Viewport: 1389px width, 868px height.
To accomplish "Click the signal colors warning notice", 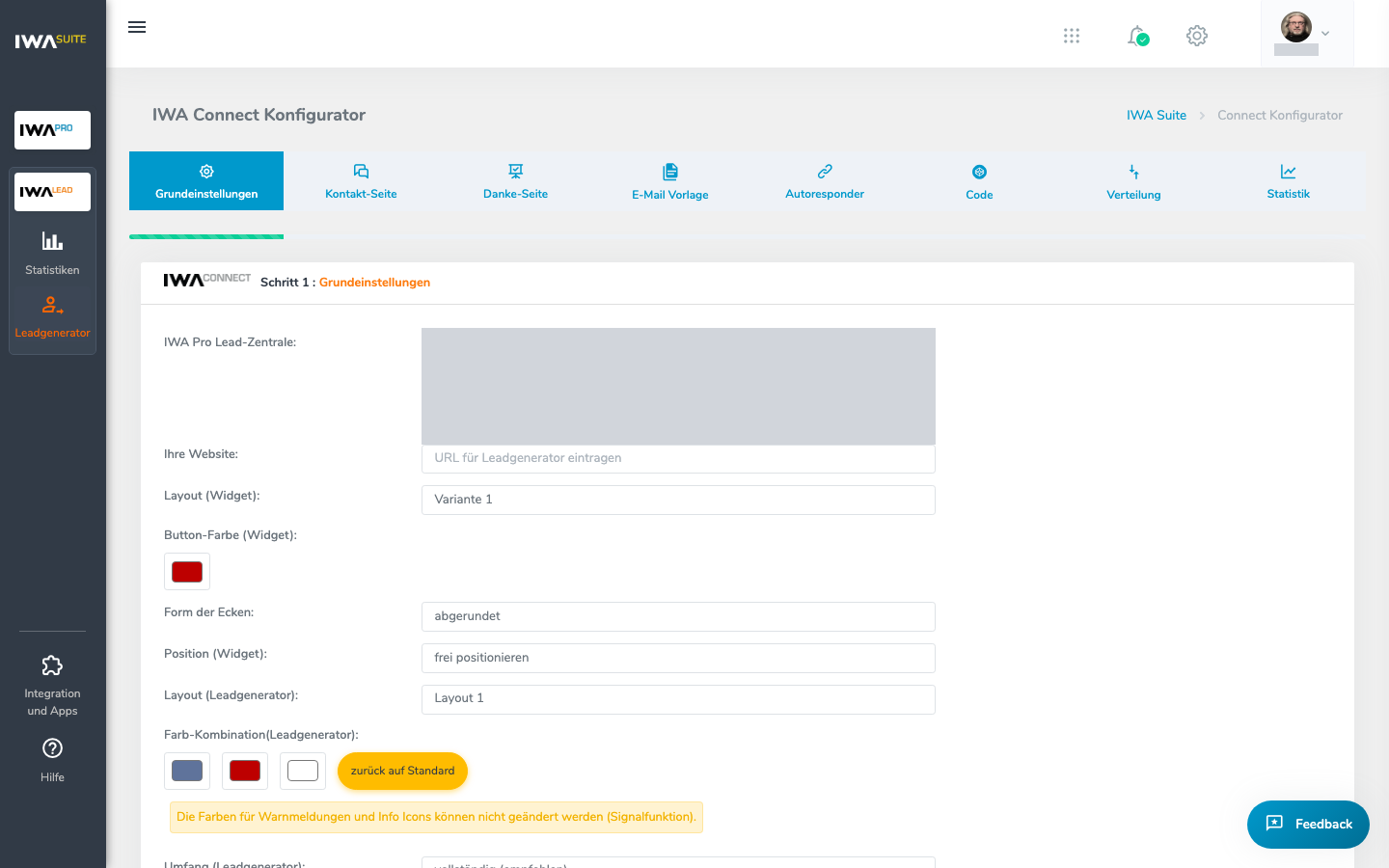I will pos(436,817).
